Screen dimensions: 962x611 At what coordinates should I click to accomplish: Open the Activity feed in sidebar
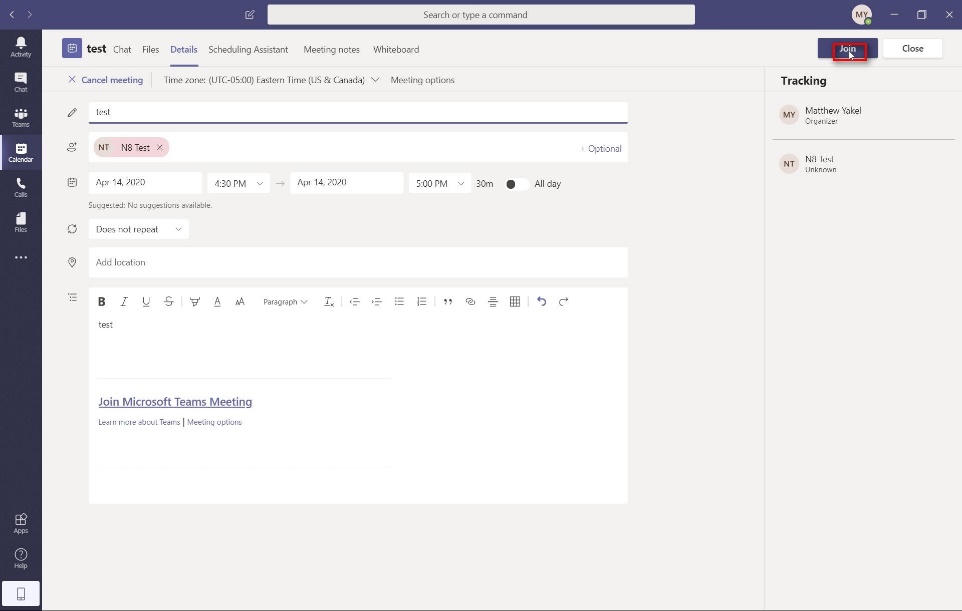pos(21,47)
